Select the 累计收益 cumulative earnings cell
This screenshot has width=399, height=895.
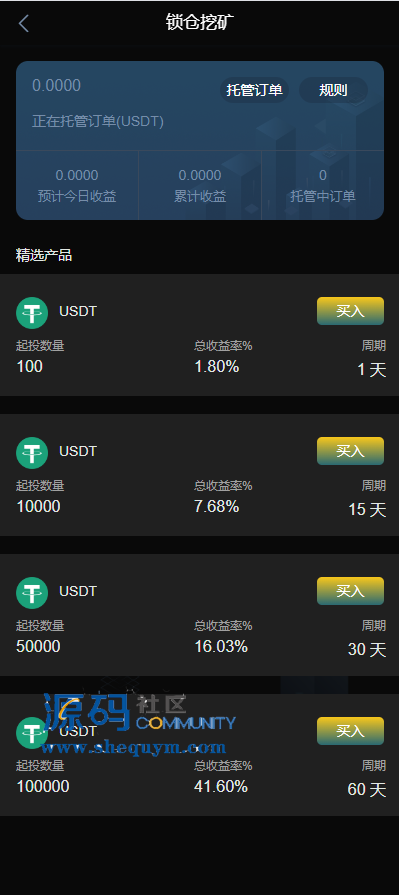(200, 185)
